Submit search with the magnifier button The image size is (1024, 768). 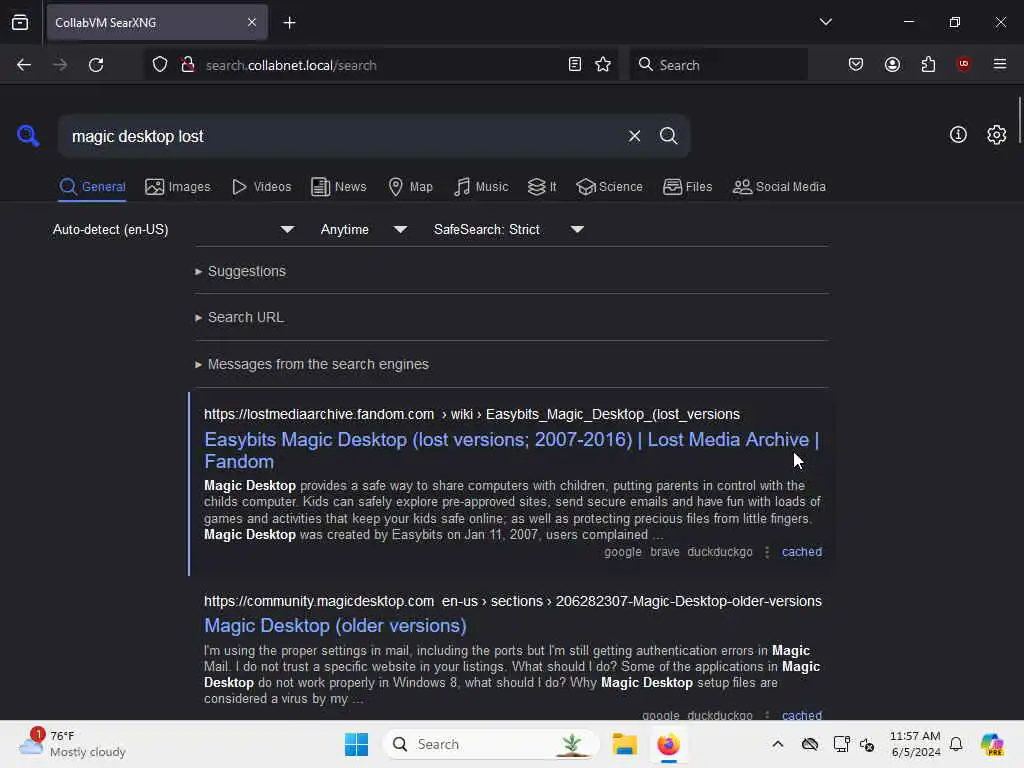click(x=669, y=136)
